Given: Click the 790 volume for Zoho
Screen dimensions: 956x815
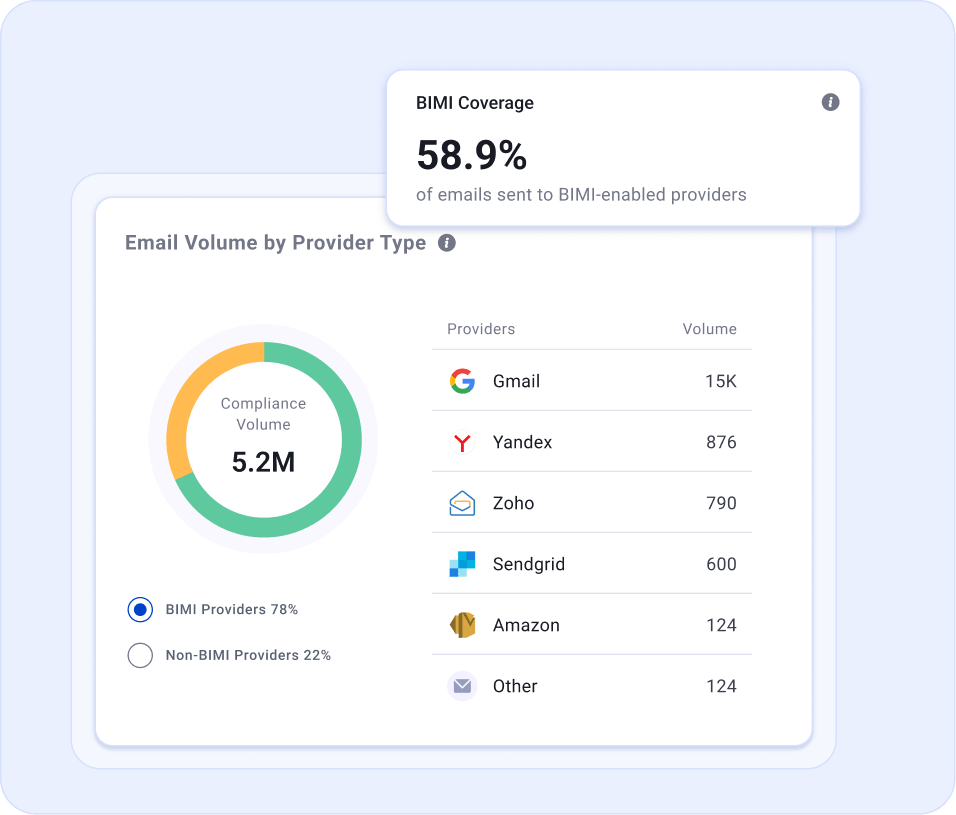Looking at the screenshot, I should [x=721, y=504].
